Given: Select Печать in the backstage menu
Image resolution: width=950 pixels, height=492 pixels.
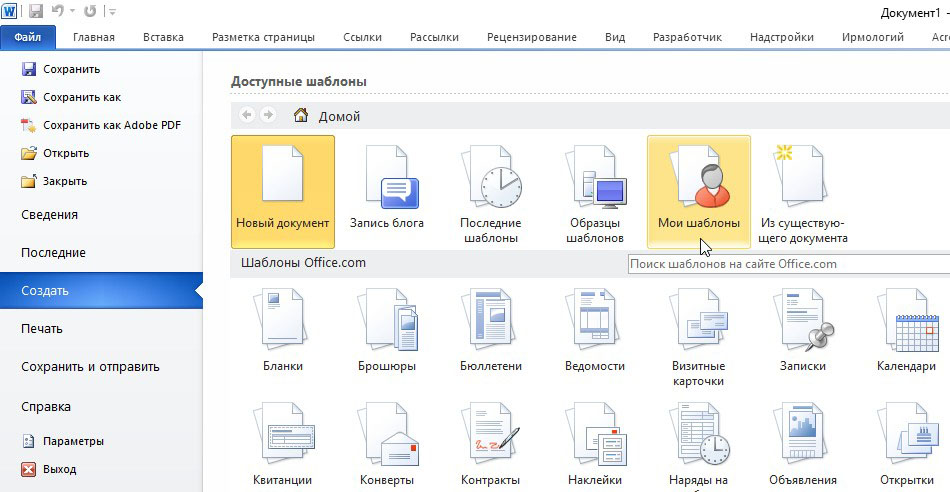Looking at the screenshot, I should pyautogui.click(x=42, y=329).
